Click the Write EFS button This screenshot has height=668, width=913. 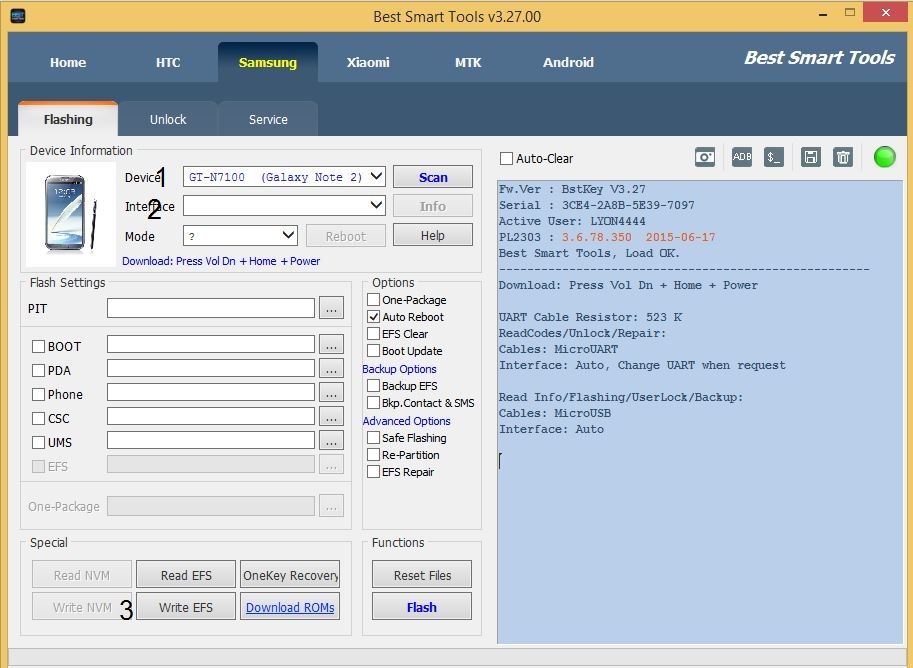coord(186,607)
